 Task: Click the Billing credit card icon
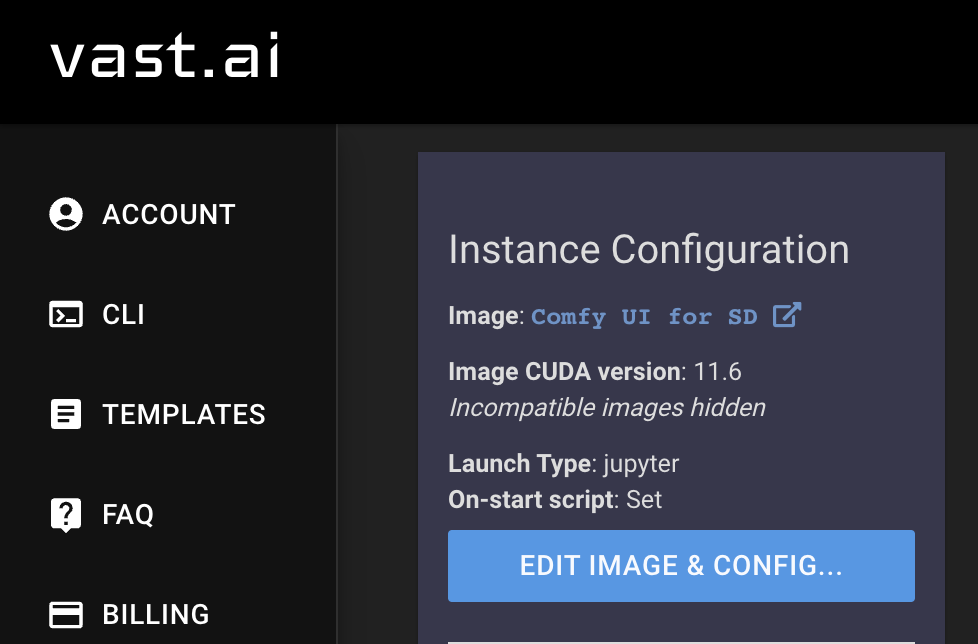click(65, 614)
